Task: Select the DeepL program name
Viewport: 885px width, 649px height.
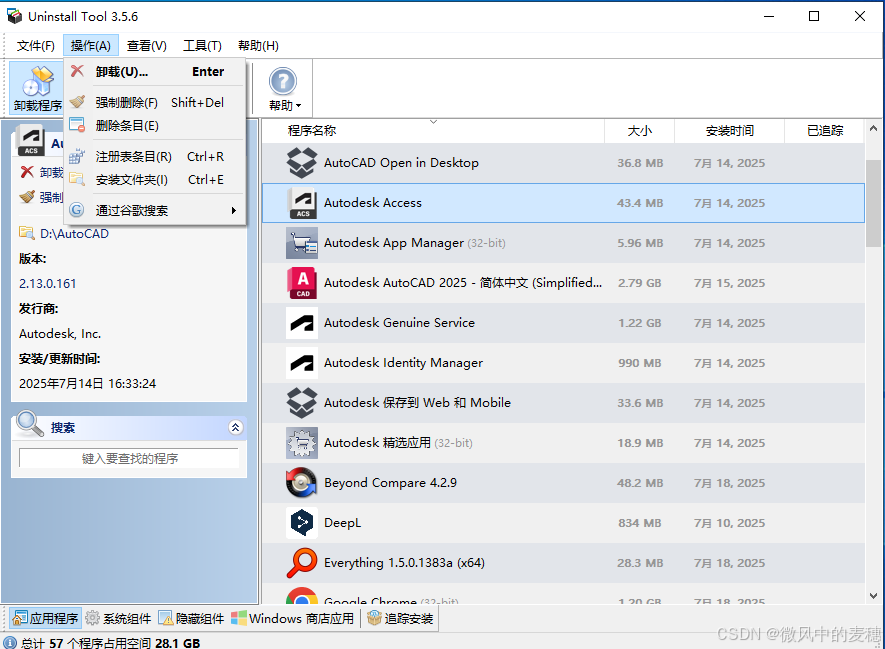Action: click(x=342, y=523)
